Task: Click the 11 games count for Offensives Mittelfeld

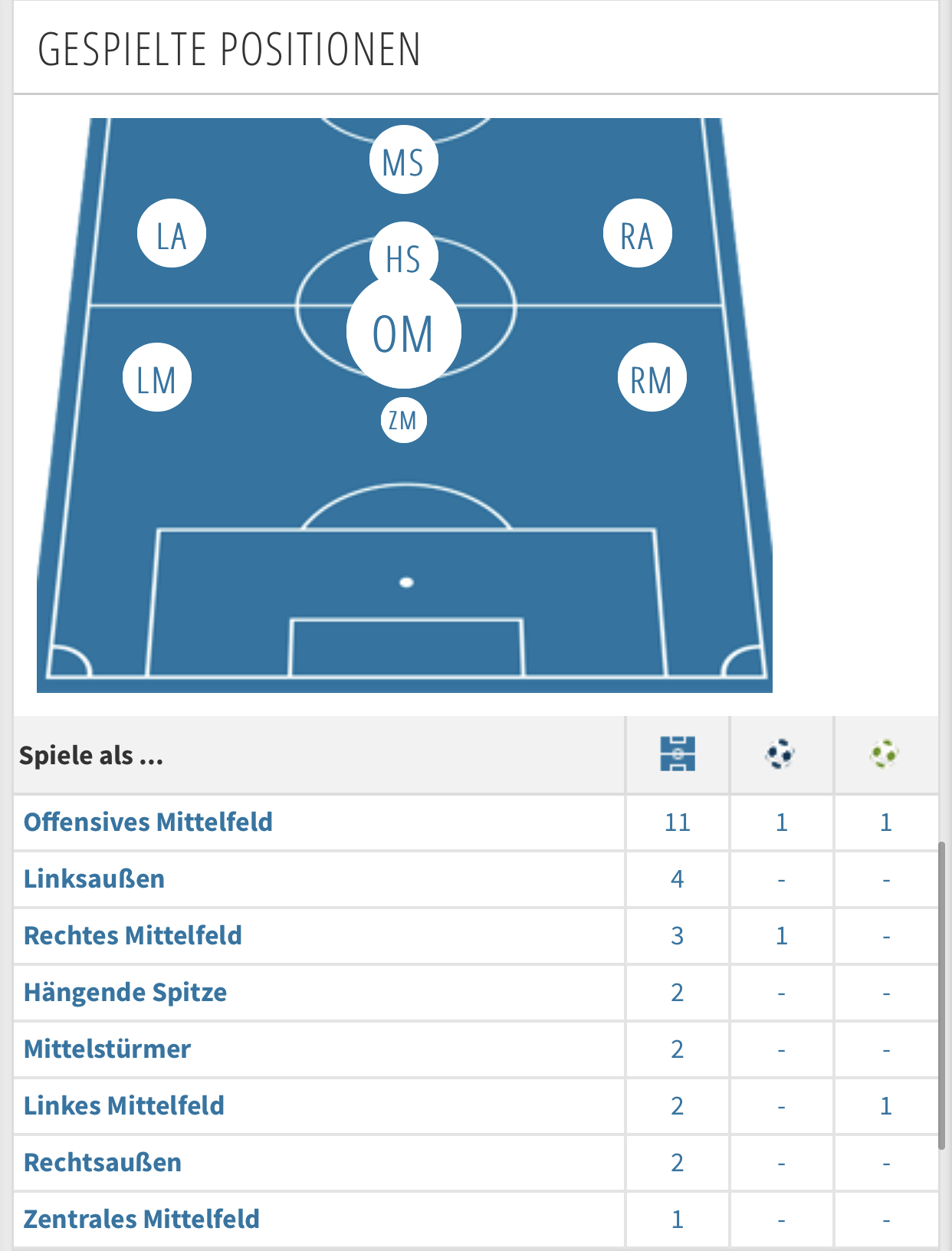Action: 678,823
